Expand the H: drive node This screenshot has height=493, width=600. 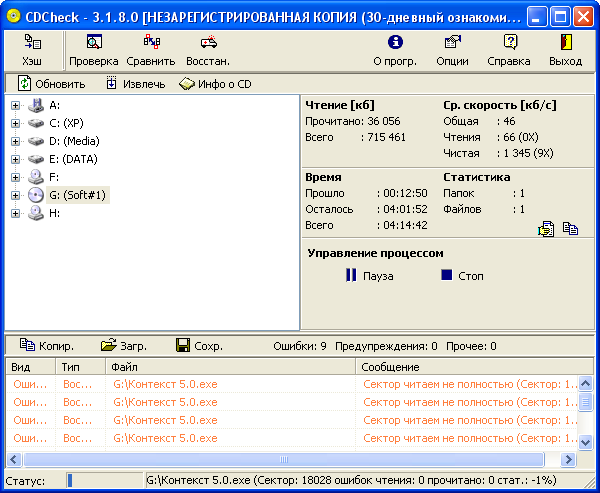point(15,213)
